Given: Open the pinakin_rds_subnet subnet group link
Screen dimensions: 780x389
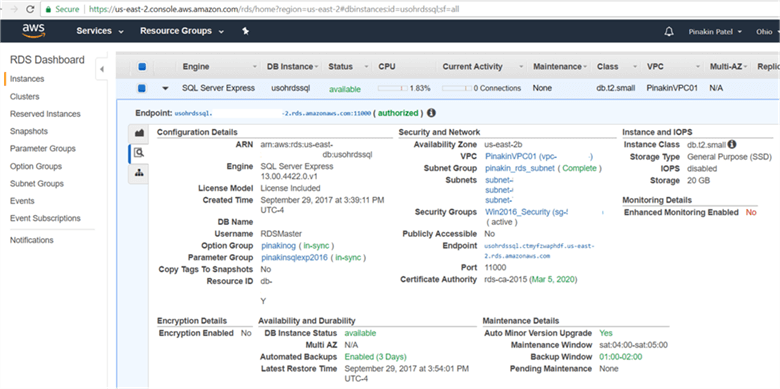Looking at the screenshot, I should click(519, 169).
